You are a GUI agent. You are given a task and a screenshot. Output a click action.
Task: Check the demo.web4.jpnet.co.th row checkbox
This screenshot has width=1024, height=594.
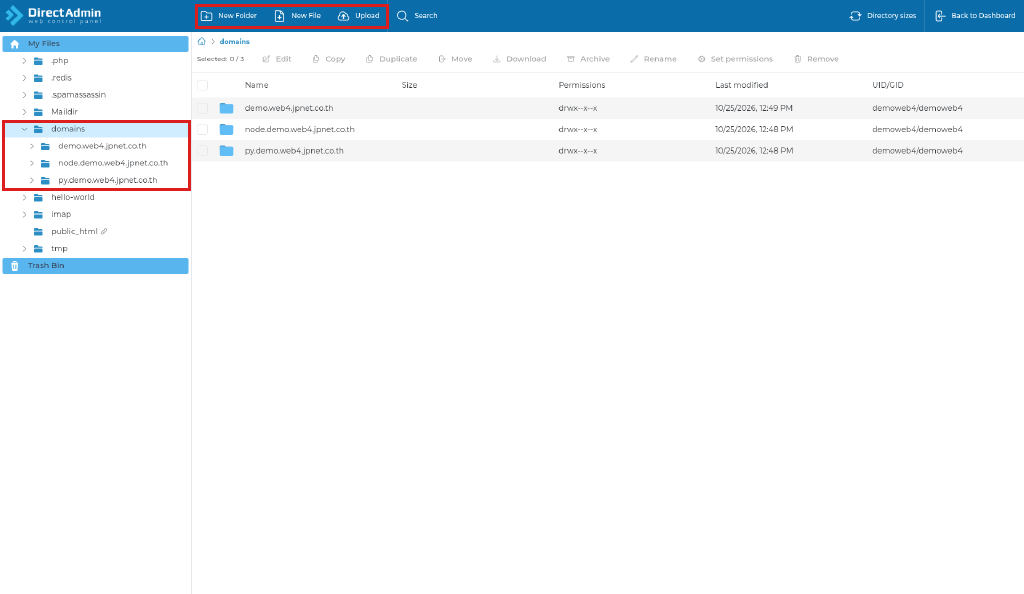pyautogui.click(x=202, y=108)
